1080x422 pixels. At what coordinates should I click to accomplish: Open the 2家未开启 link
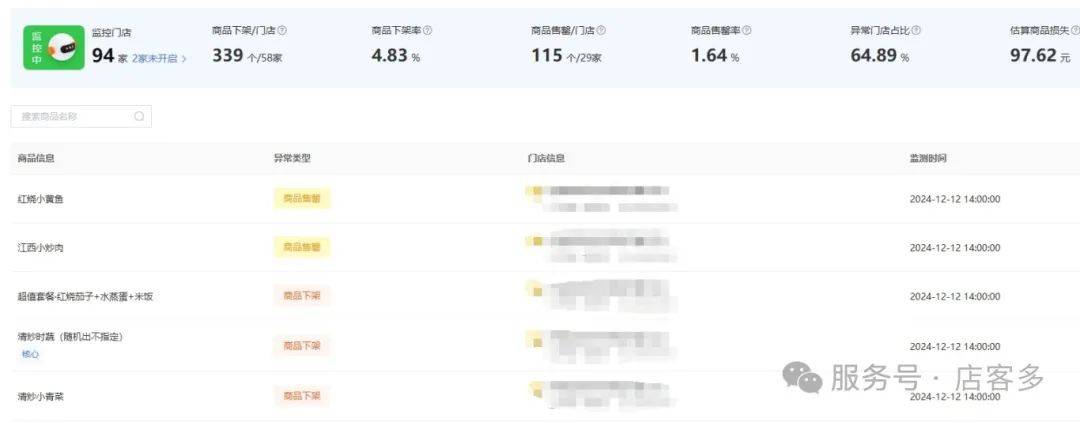click(x=155, y=59)
